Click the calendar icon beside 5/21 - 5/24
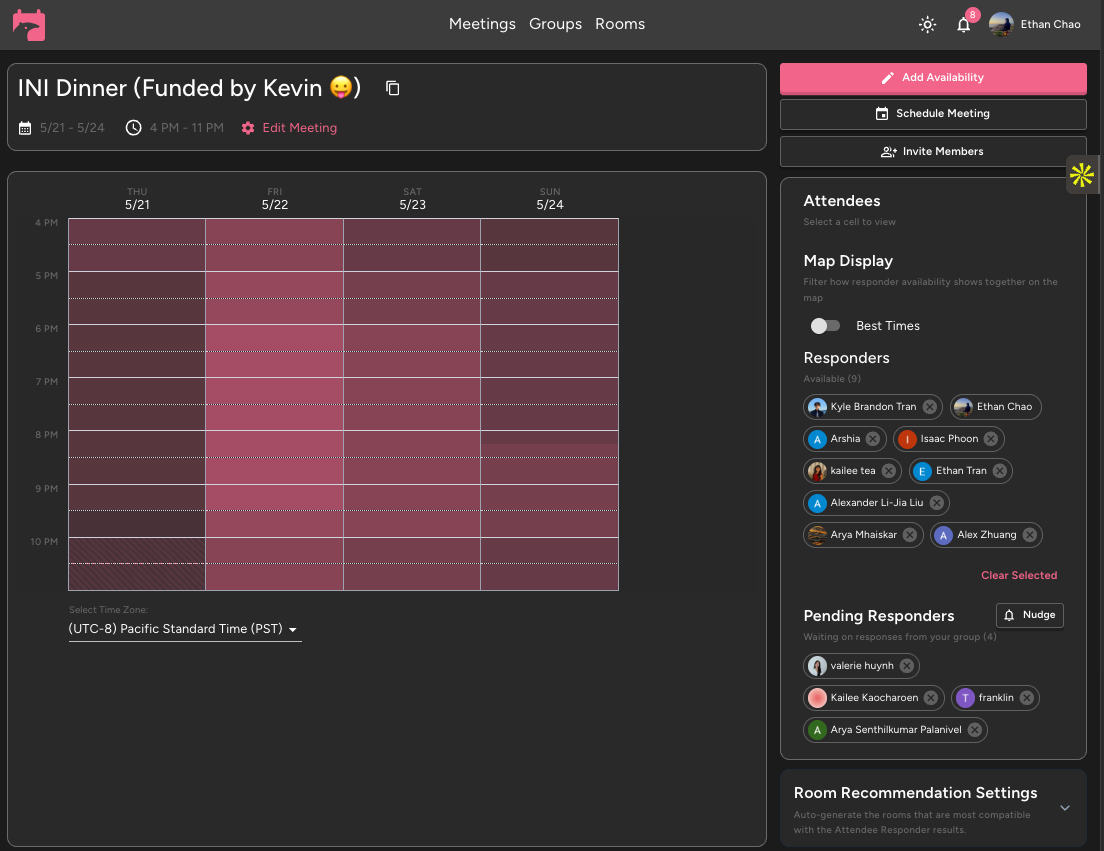 point(25,128)
